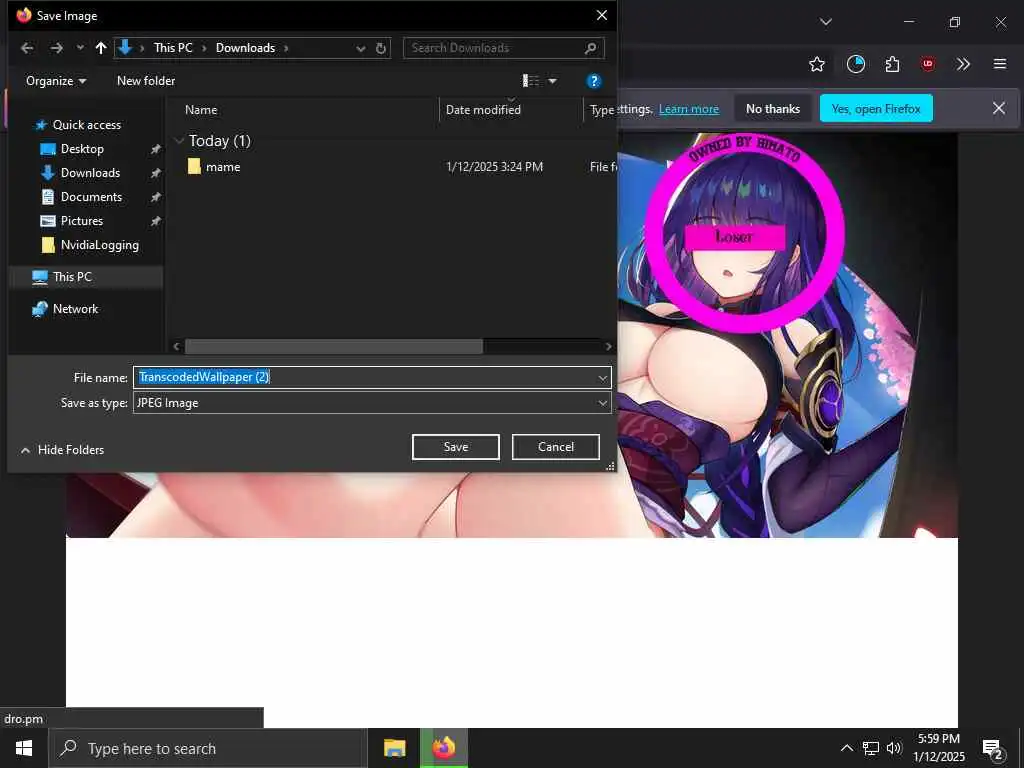Image resolution: width=1024 pixels, height=768 pixels.
Task: Sort files by Name column header
Action: pyautogui.click(x=201, y=110)
